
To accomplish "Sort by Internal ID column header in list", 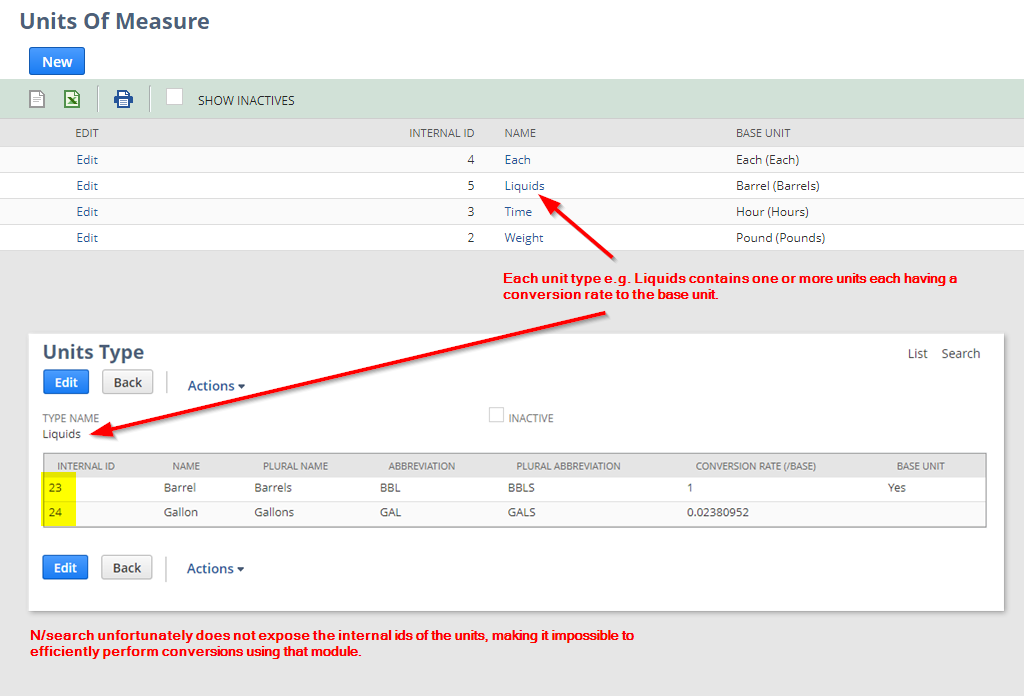I will click(x=441, y=133).
